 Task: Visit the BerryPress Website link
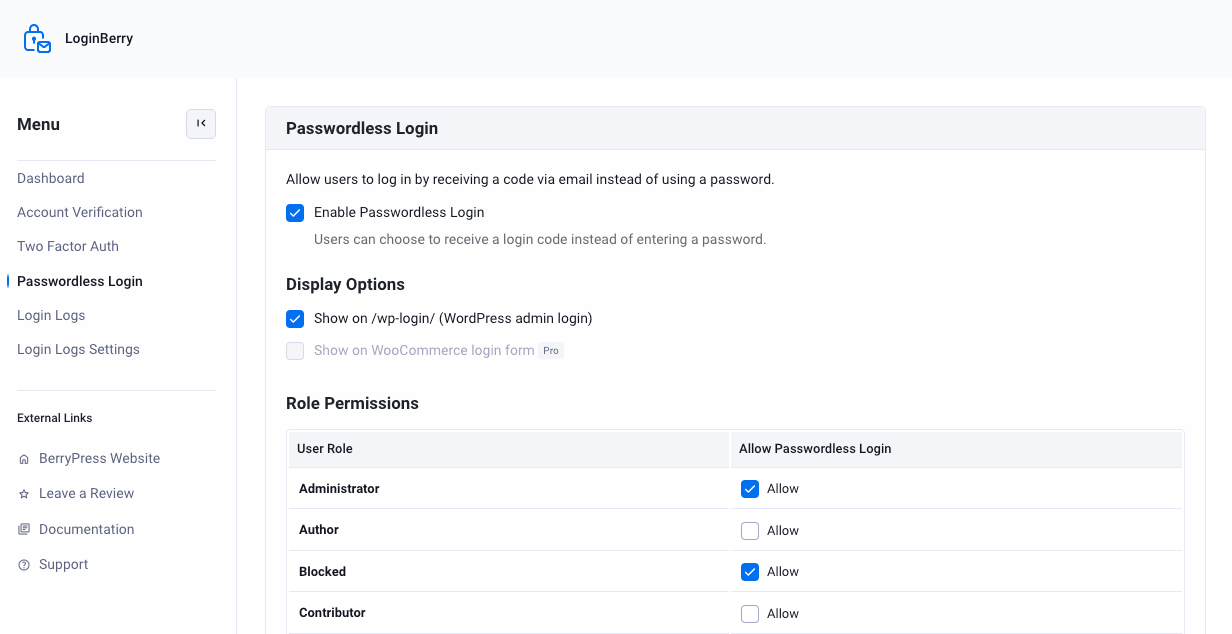[x=100, y=458]
